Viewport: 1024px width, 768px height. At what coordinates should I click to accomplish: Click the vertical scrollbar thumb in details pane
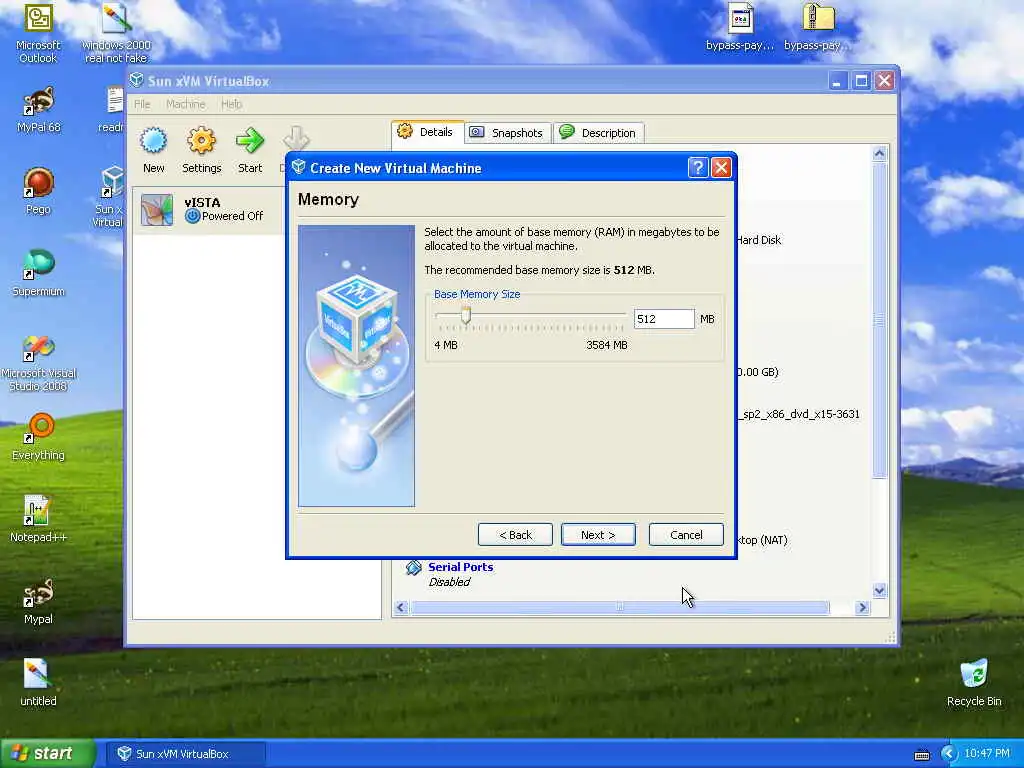[879, 320]
